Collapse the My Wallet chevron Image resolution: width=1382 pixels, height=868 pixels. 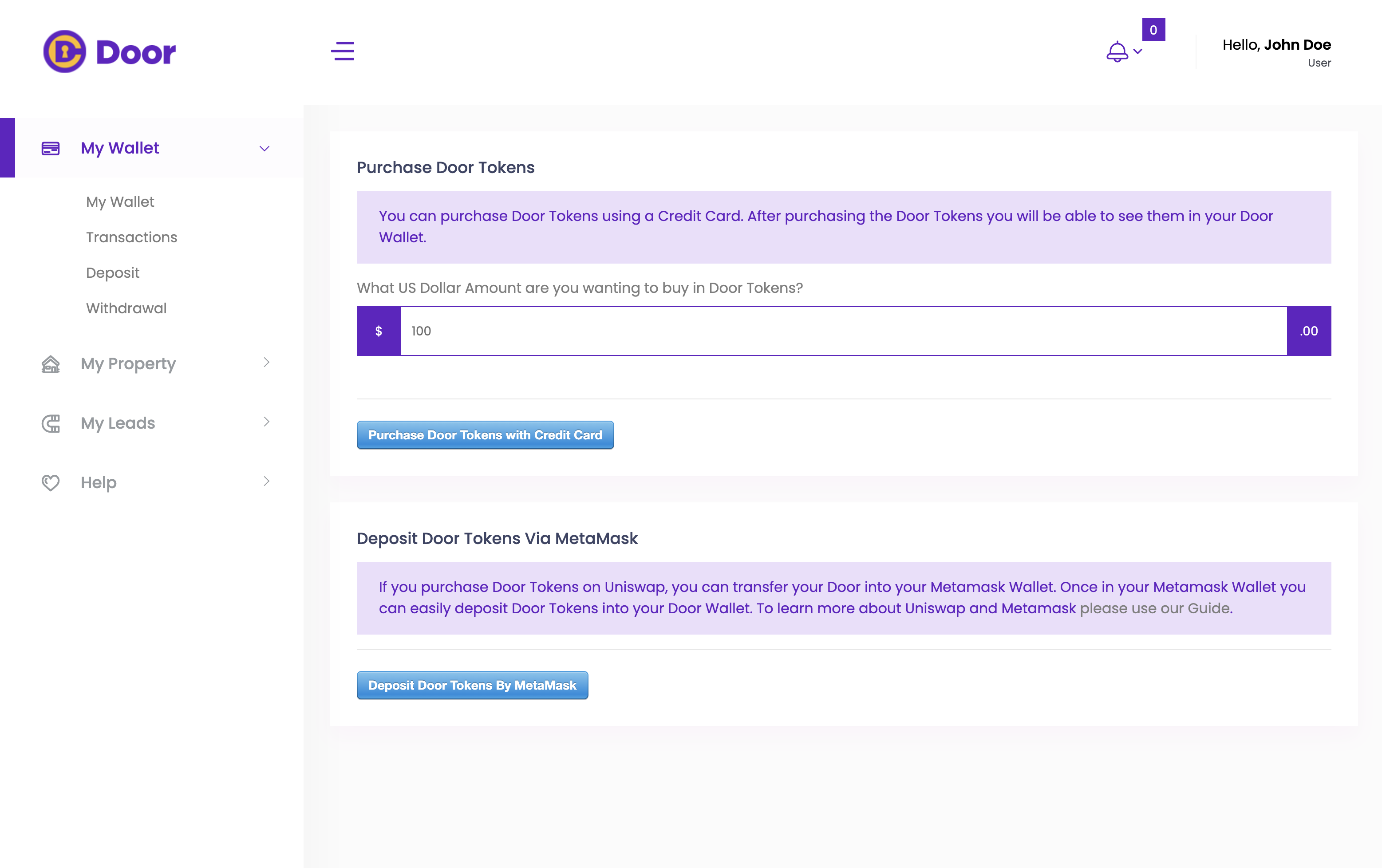265,149
